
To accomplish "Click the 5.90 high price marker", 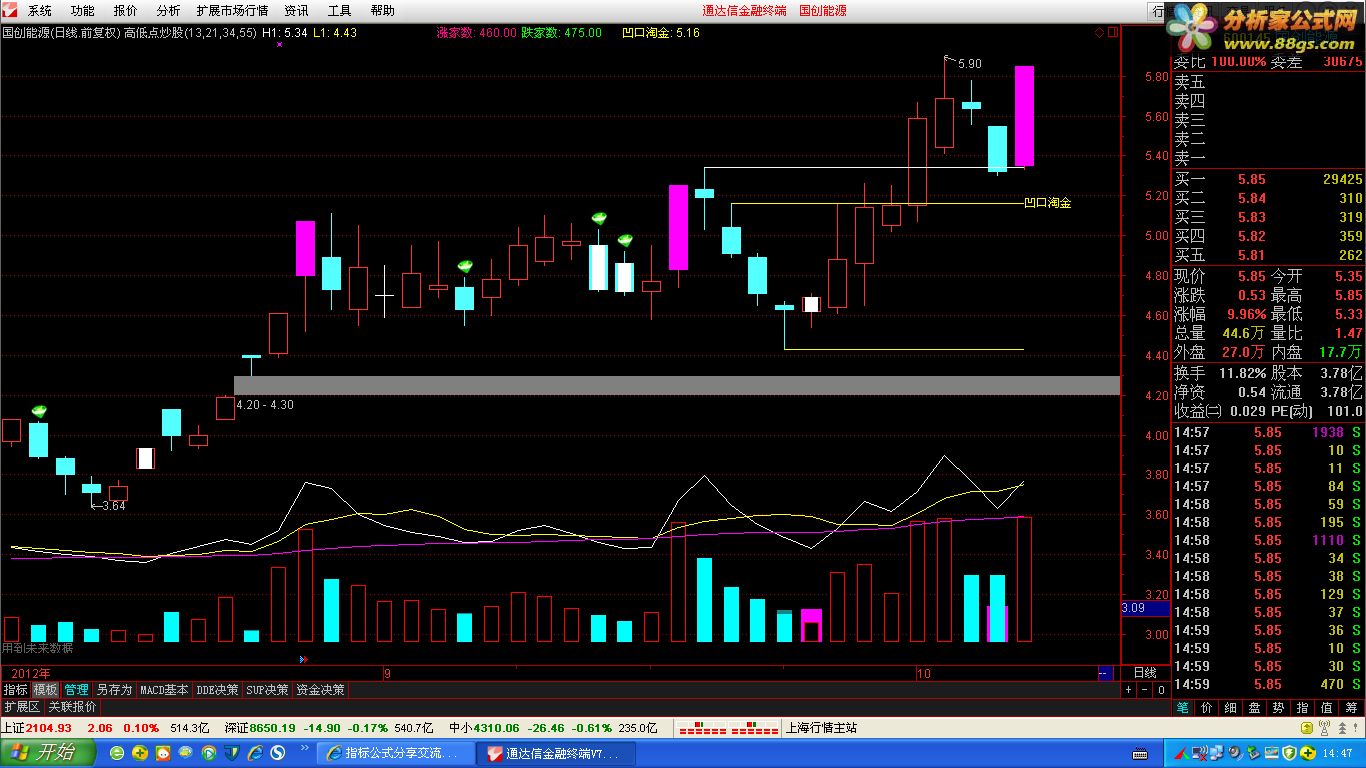I will point(969,64).
